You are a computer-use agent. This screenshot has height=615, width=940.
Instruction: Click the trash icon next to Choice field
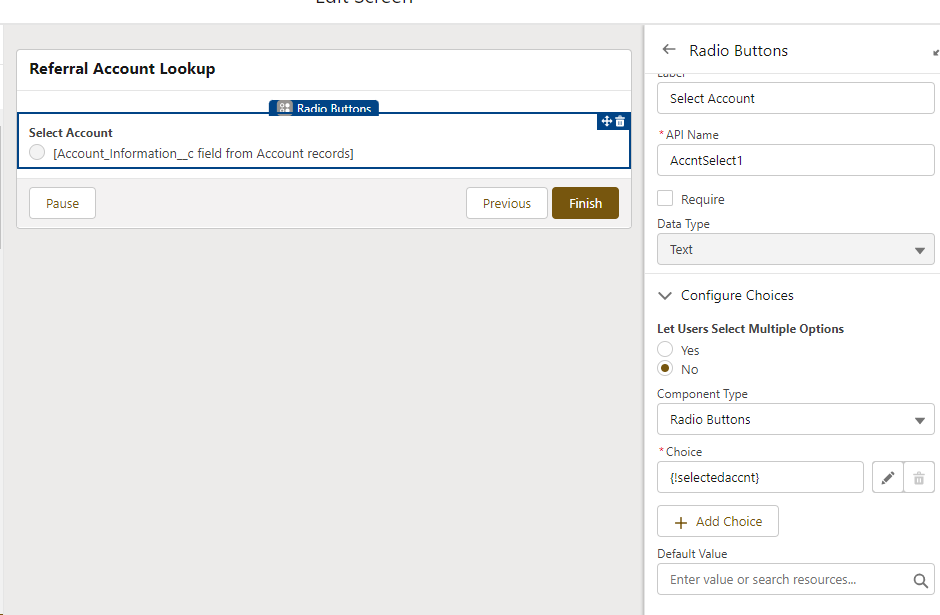pyautogui.click(x=919, y=478)
